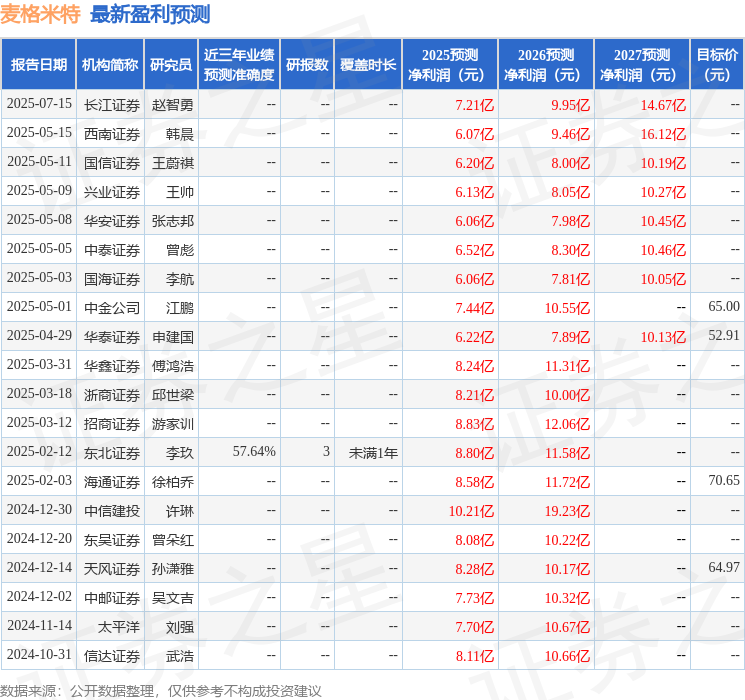The height and width of the screenshot is (700, 745).
Task: Click institution 东吴证券
Action: 112,540
